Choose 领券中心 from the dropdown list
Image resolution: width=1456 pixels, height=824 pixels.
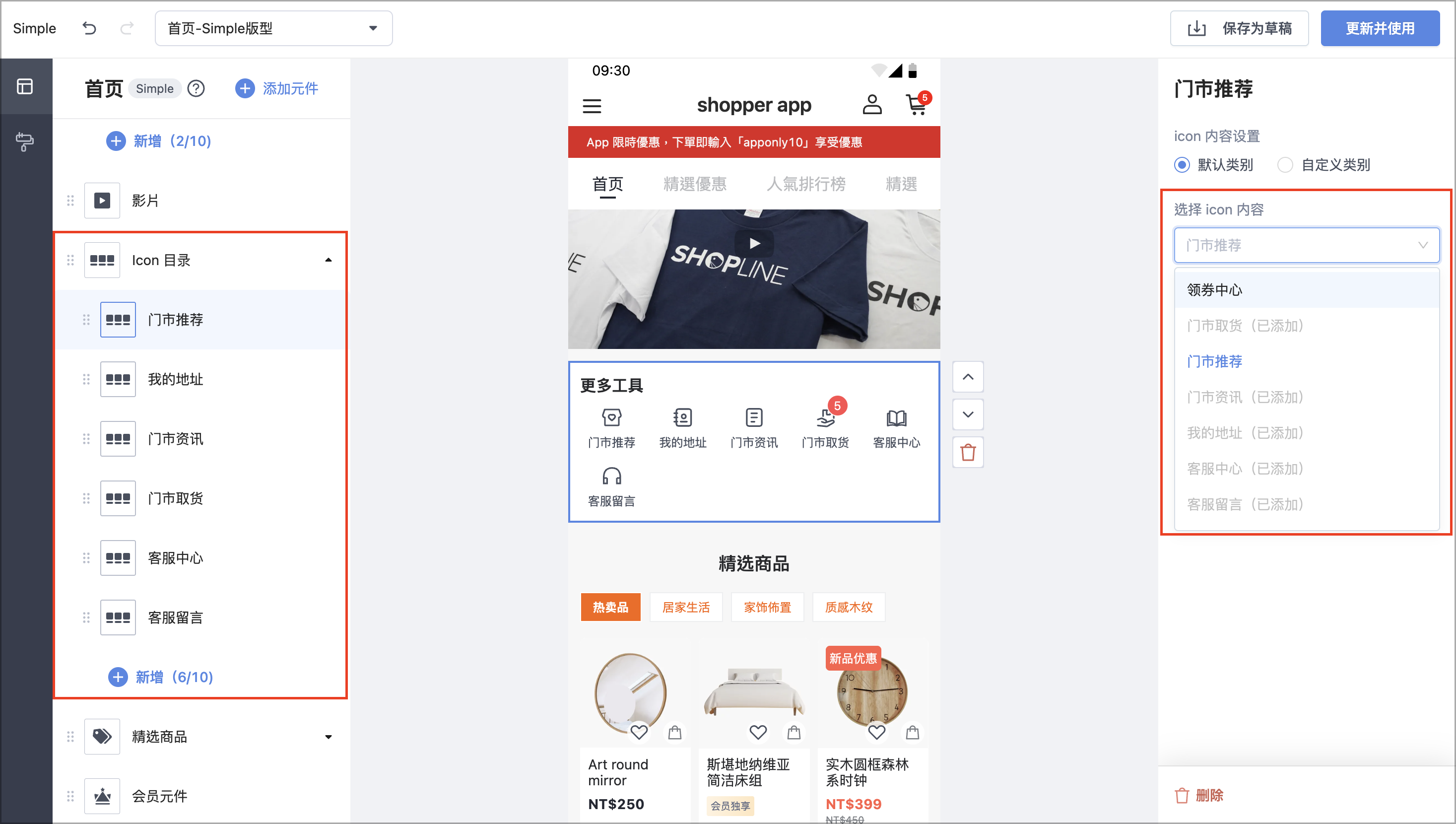(x=1306, y=290)
